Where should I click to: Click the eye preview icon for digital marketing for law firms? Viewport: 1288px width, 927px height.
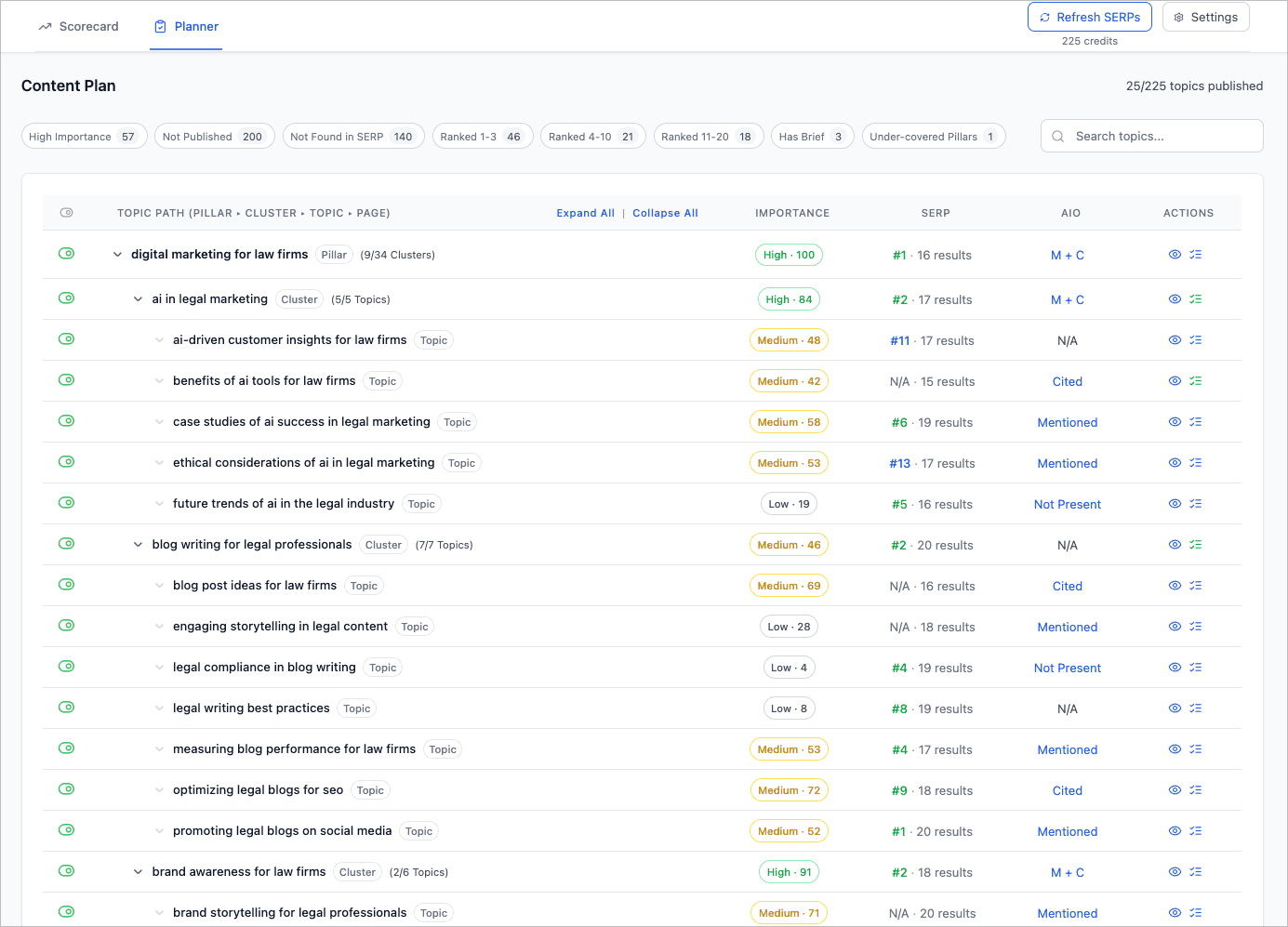pos(1175,254)
